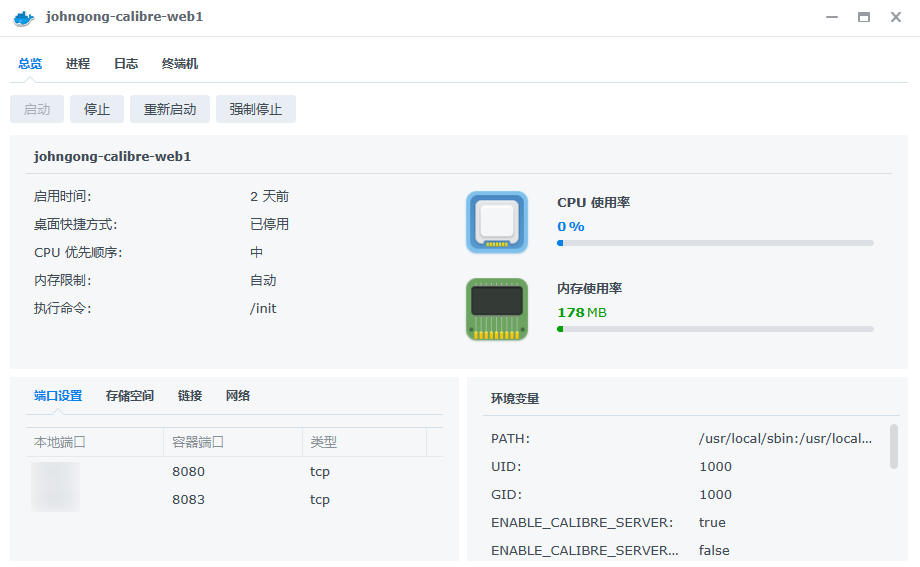Click the 类型 column header
The width and height of the screenshot is (920, 567).
tap(364, 442)
